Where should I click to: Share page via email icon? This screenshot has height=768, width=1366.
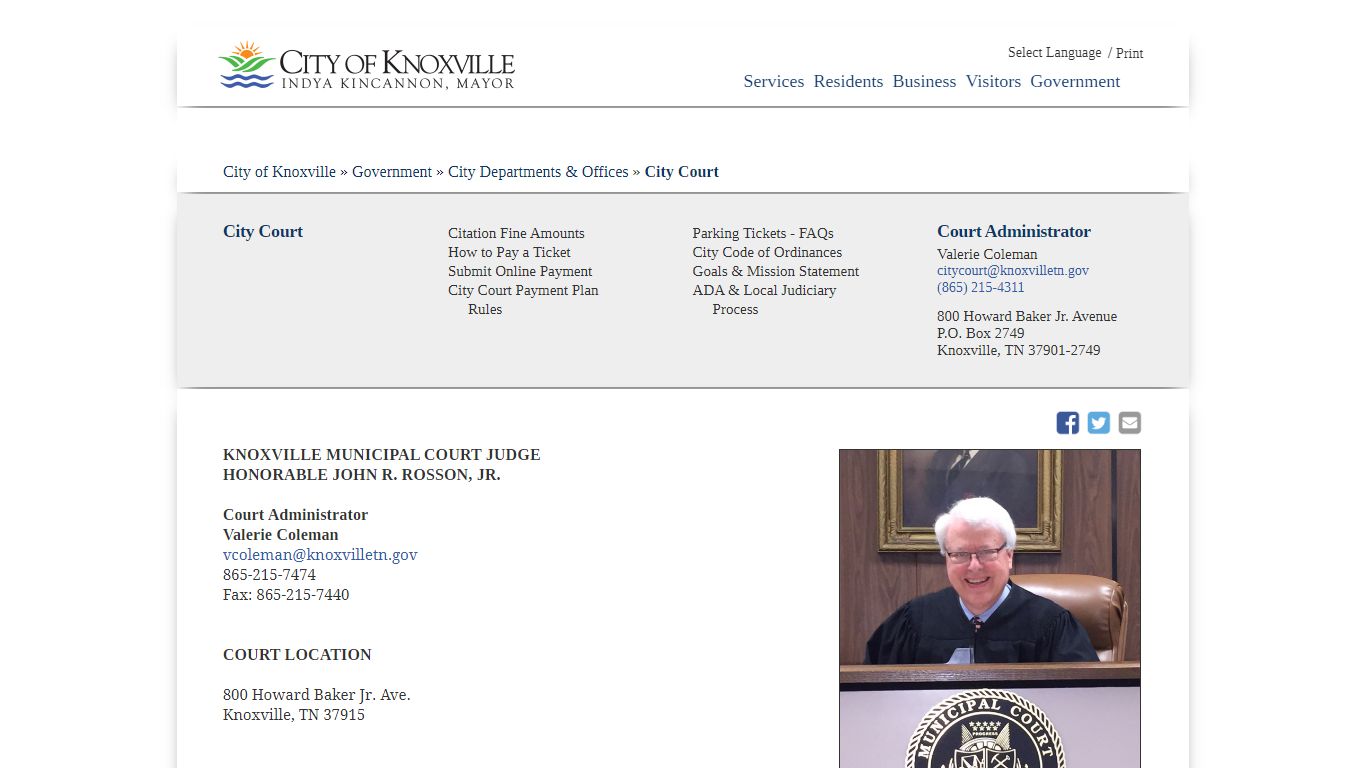click(x=1130, y=423)
